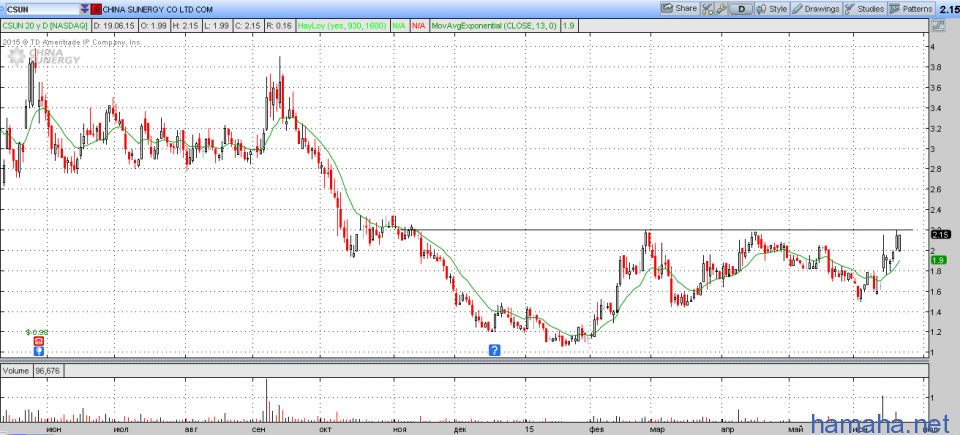Click the large 2.15 last price in header
Viewport: 960px width, 435px height.
[x=948, y=9]
